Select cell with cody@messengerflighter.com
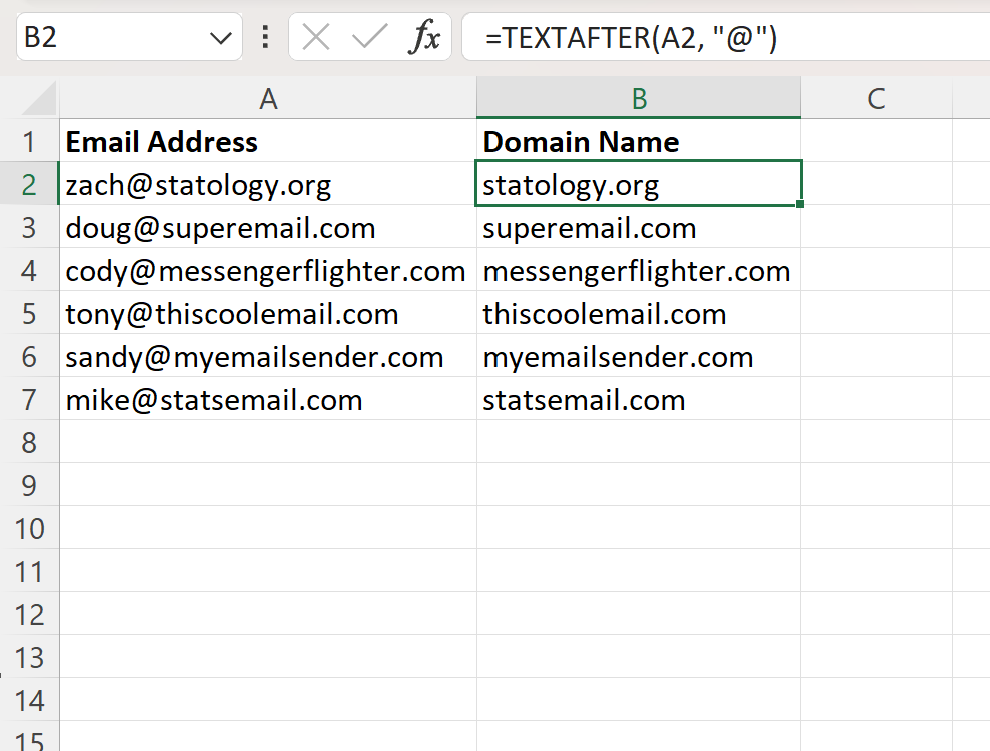The image size is (990, 751). (x=268, y=270)
